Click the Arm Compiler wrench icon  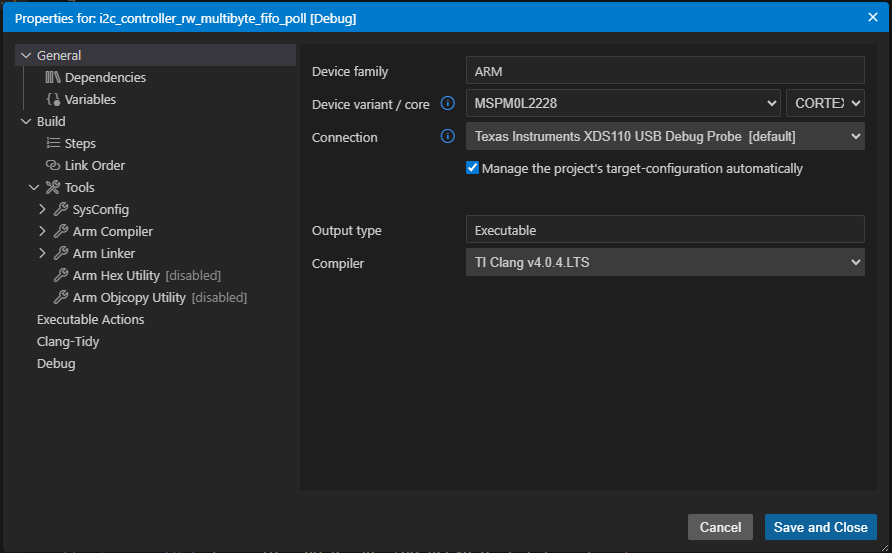61,232
